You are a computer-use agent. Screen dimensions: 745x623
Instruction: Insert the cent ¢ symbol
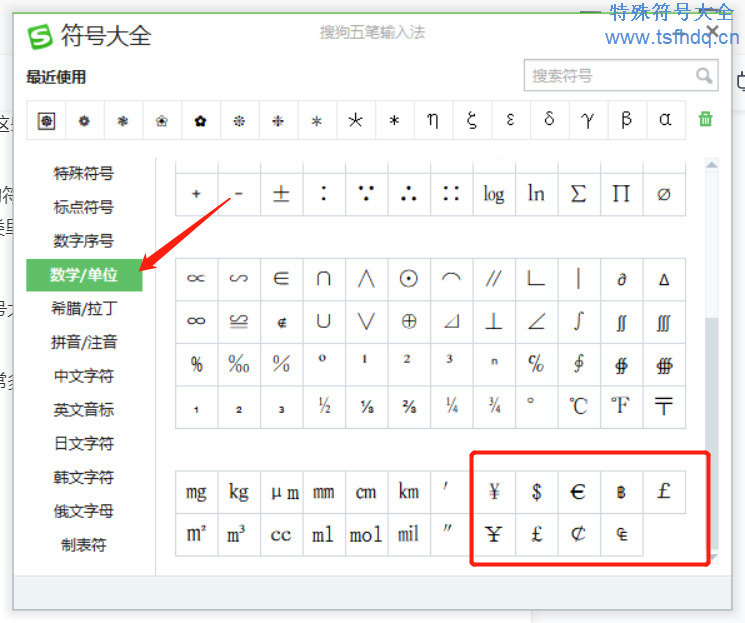coord(579,535)
